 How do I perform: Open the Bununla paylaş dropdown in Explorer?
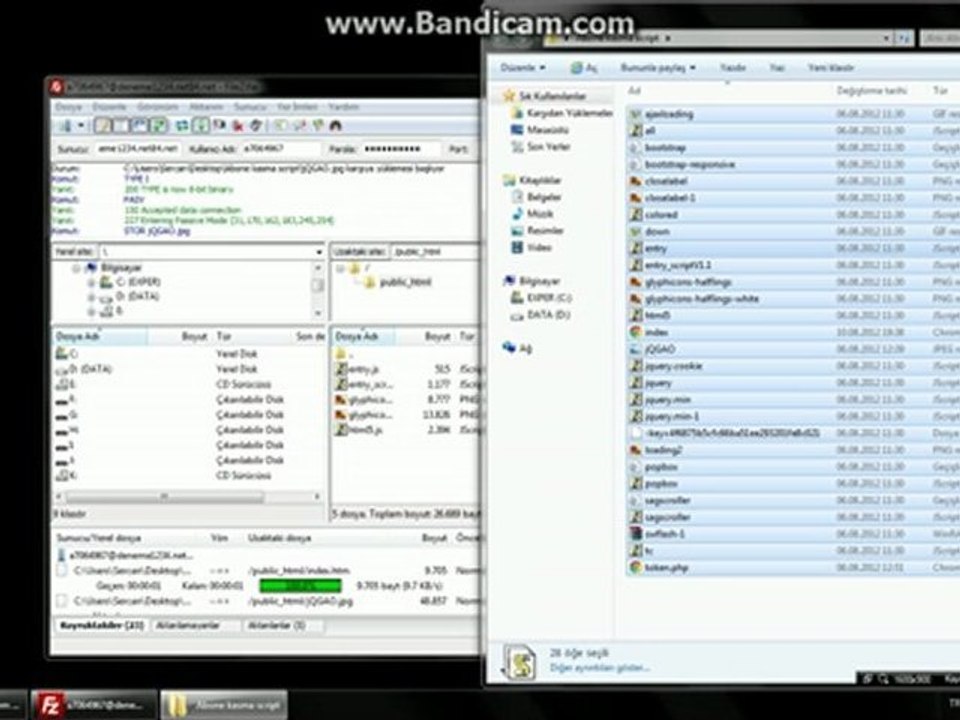pyautogui.click(x=658, y=67)
